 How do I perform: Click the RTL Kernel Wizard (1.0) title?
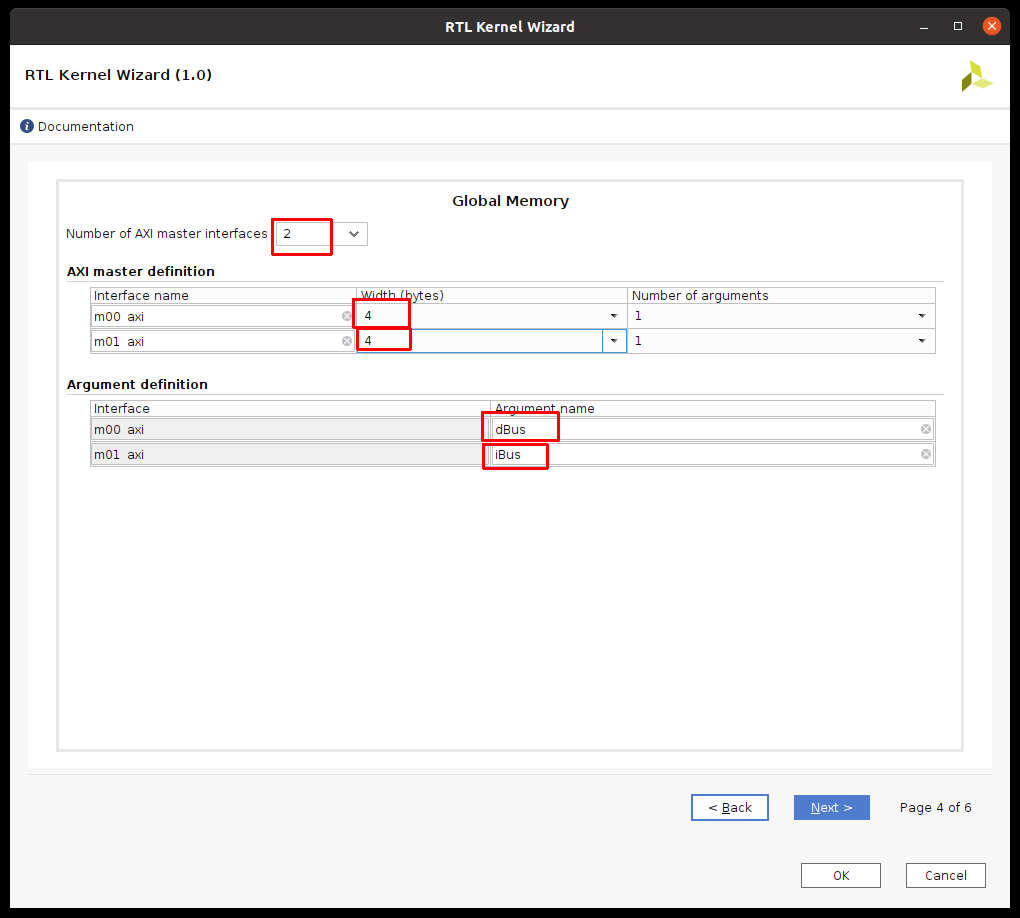tap(118, 75)
